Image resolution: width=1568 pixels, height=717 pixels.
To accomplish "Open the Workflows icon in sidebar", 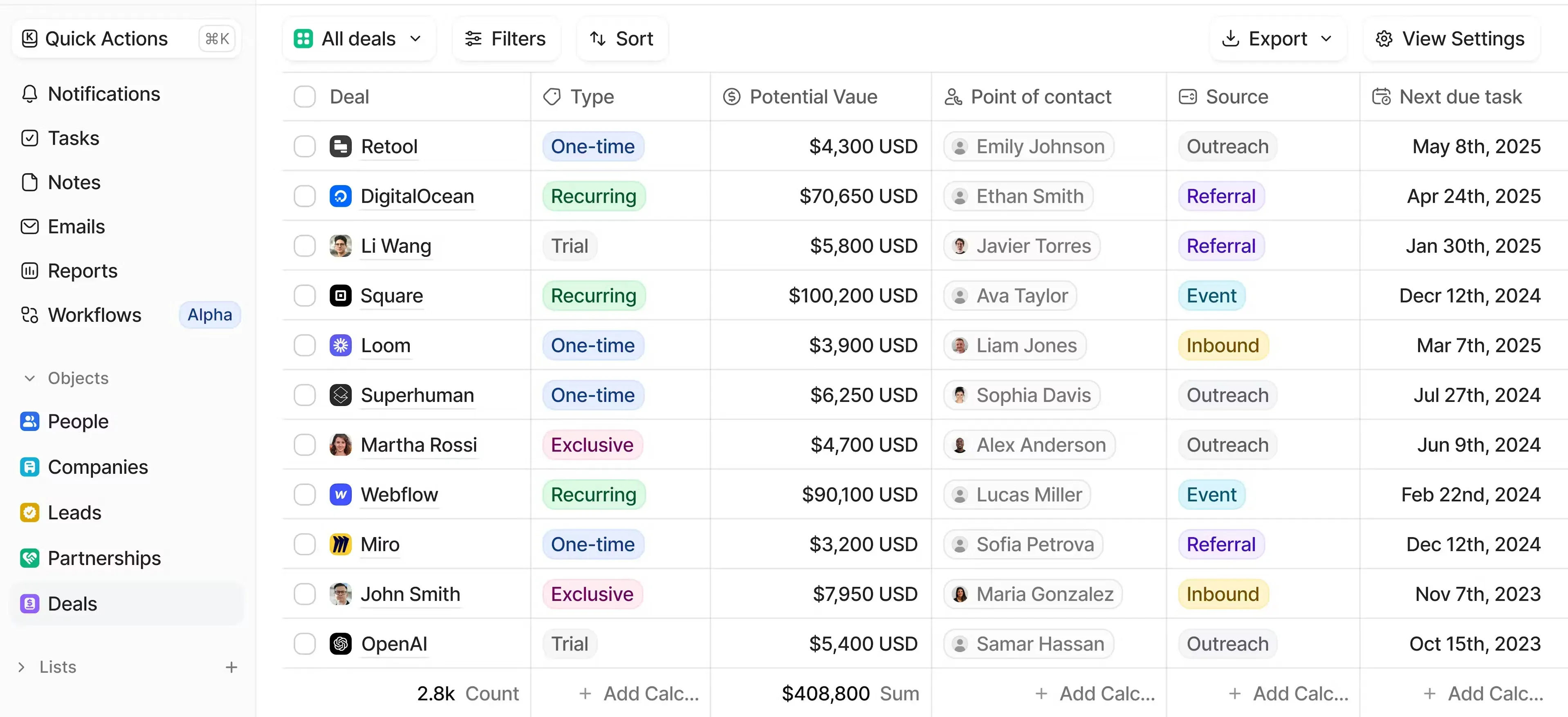I will [29, 315].
